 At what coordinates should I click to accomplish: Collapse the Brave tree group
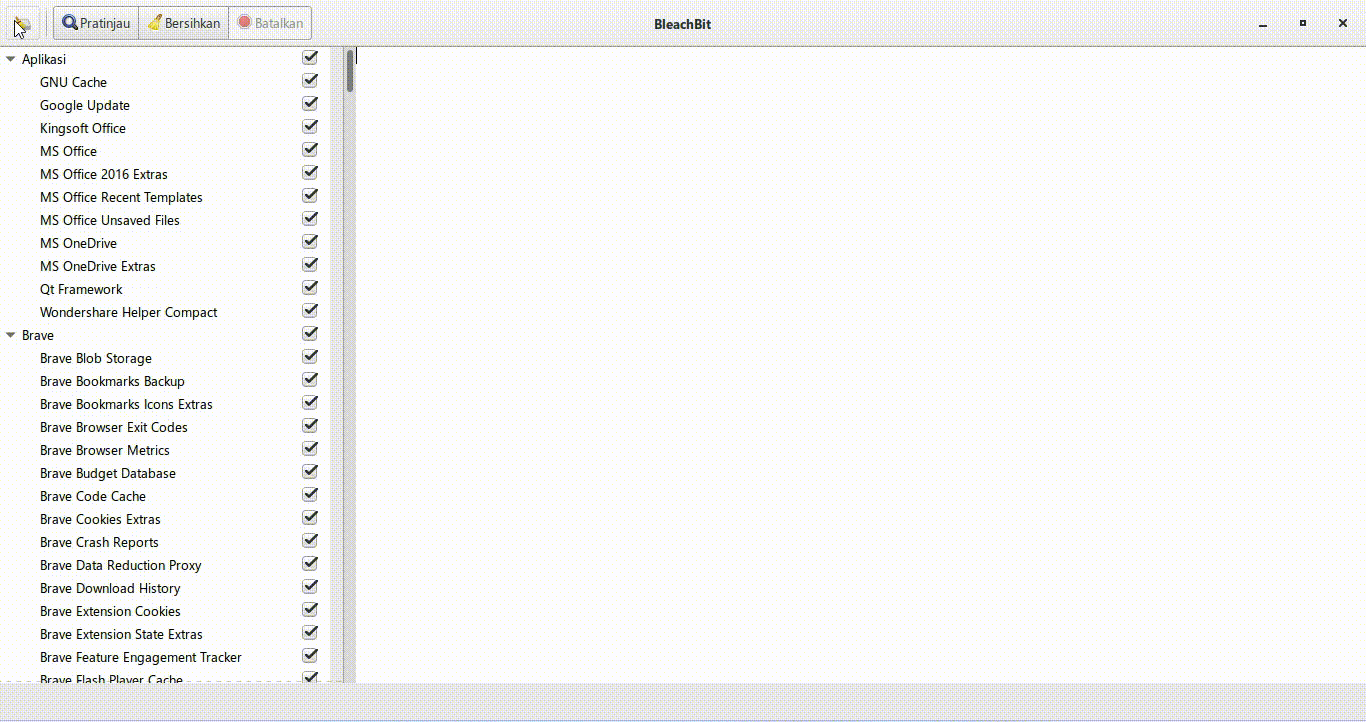click(x=11, y=335)
